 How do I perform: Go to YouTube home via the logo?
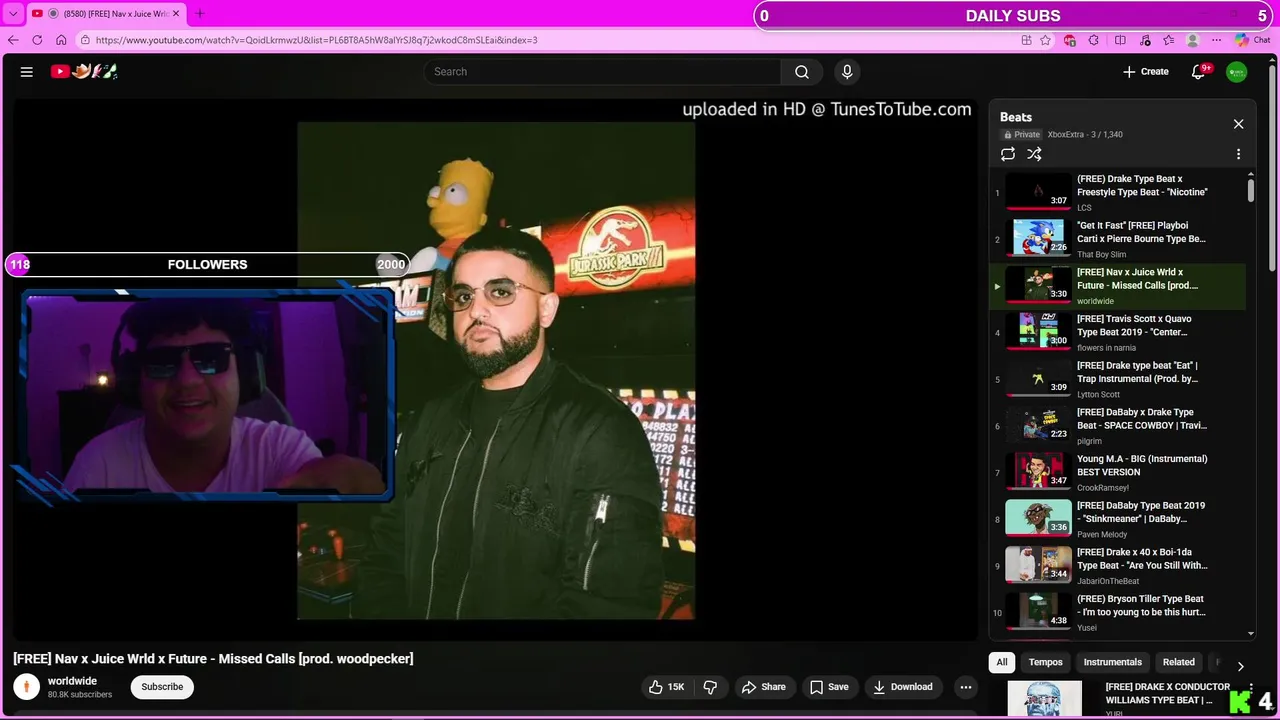(84, 71)
